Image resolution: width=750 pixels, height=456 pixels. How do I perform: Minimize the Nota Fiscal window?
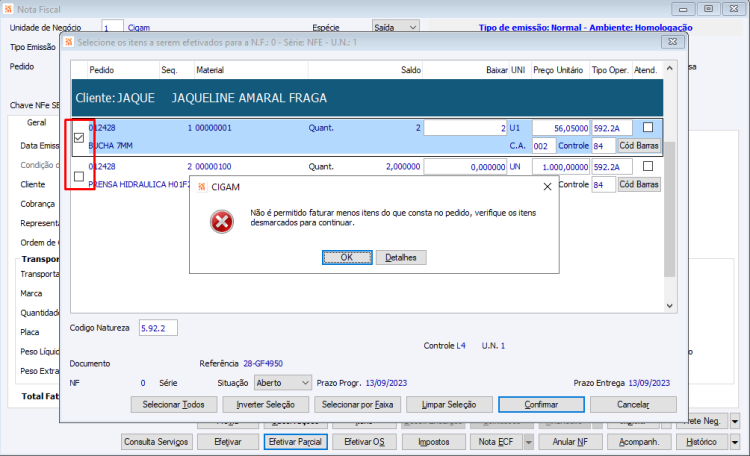click(x=683, y=9)
